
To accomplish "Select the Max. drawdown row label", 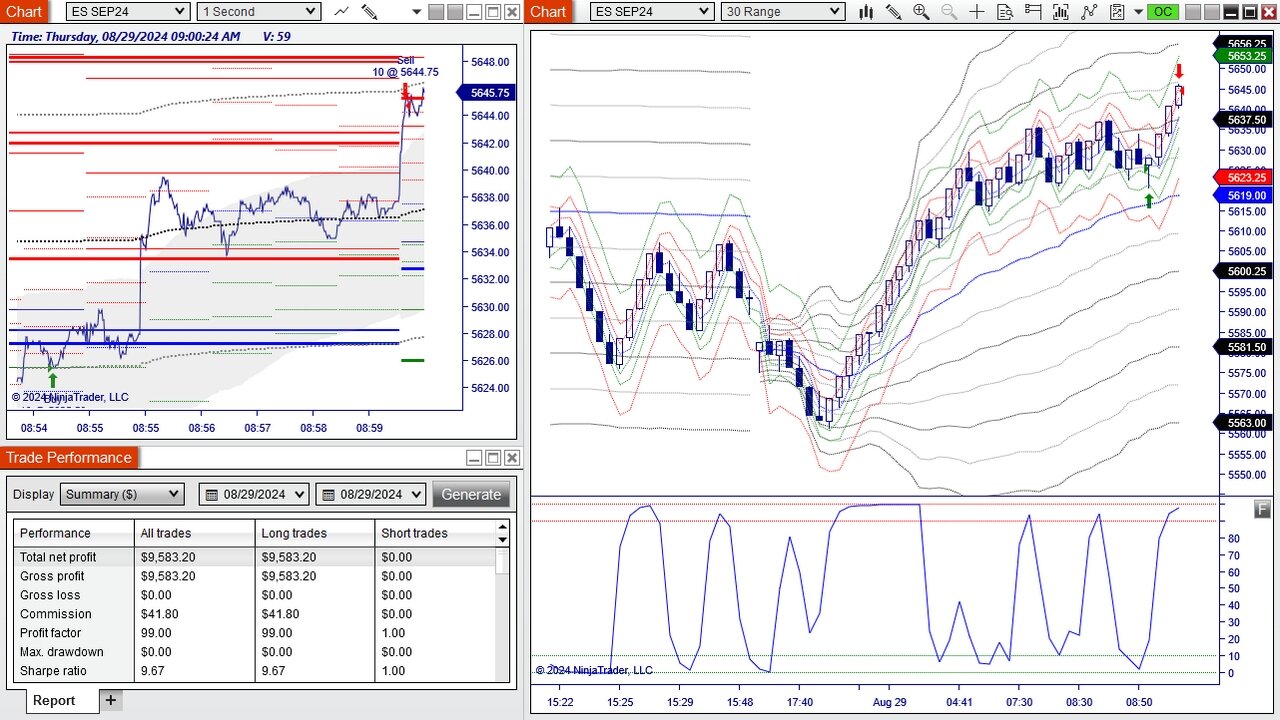I will coord(62,652).
